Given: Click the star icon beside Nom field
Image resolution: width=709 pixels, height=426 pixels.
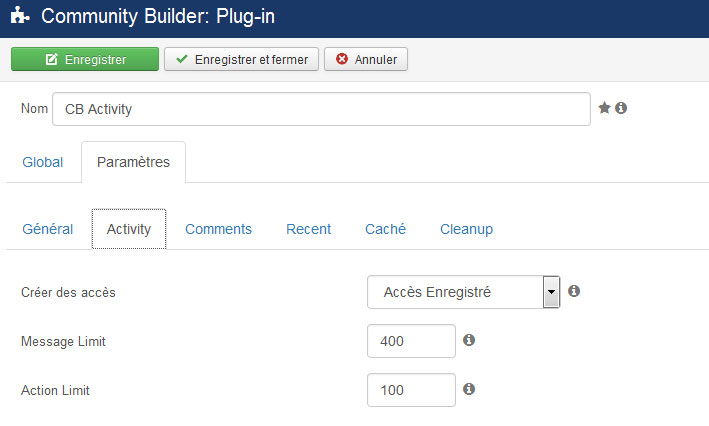Looking at the screenshot, I should coord(604,108).
